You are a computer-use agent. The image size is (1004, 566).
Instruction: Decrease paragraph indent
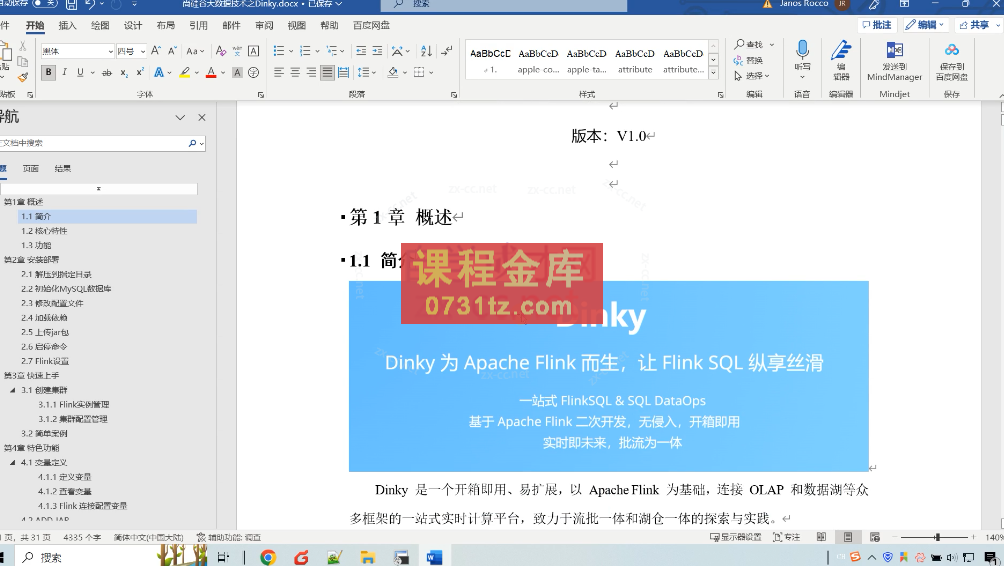pos(361,51)
